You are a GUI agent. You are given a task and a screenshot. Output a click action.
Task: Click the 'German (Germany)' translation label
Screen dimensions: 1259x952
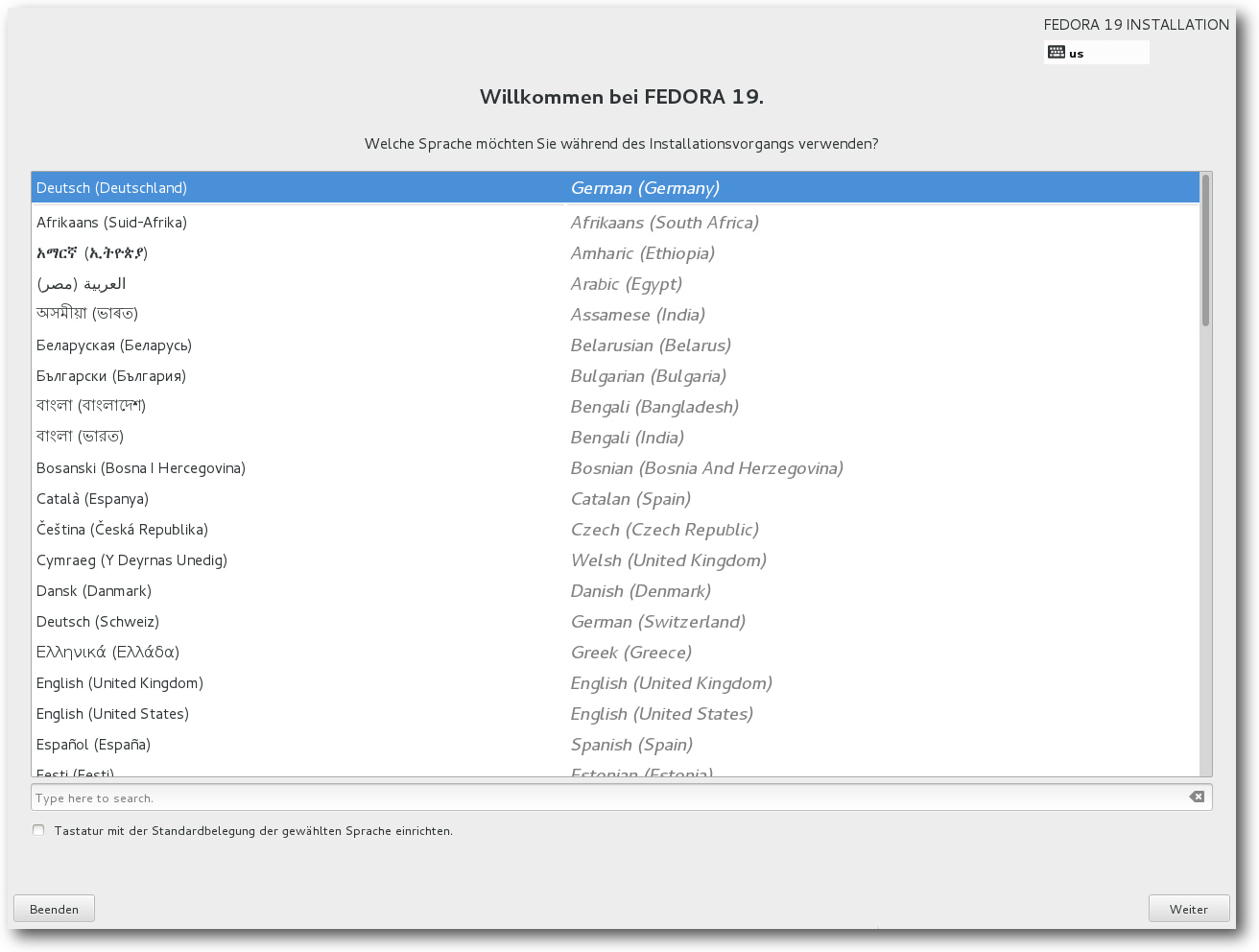coord(645,189)
